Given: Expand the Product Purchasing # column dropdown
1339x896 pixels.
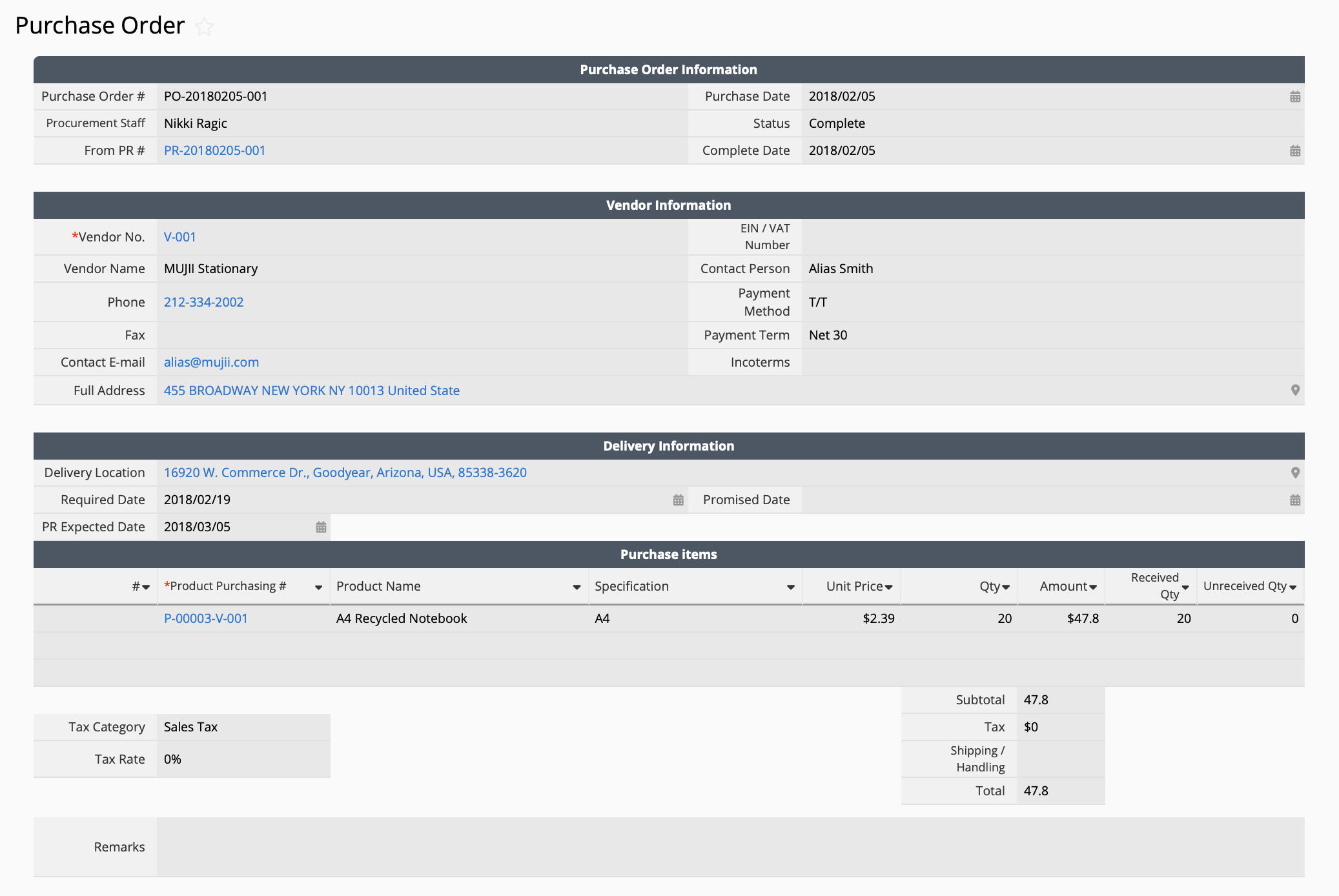Looking at the screenshot, I should (318, 587).
